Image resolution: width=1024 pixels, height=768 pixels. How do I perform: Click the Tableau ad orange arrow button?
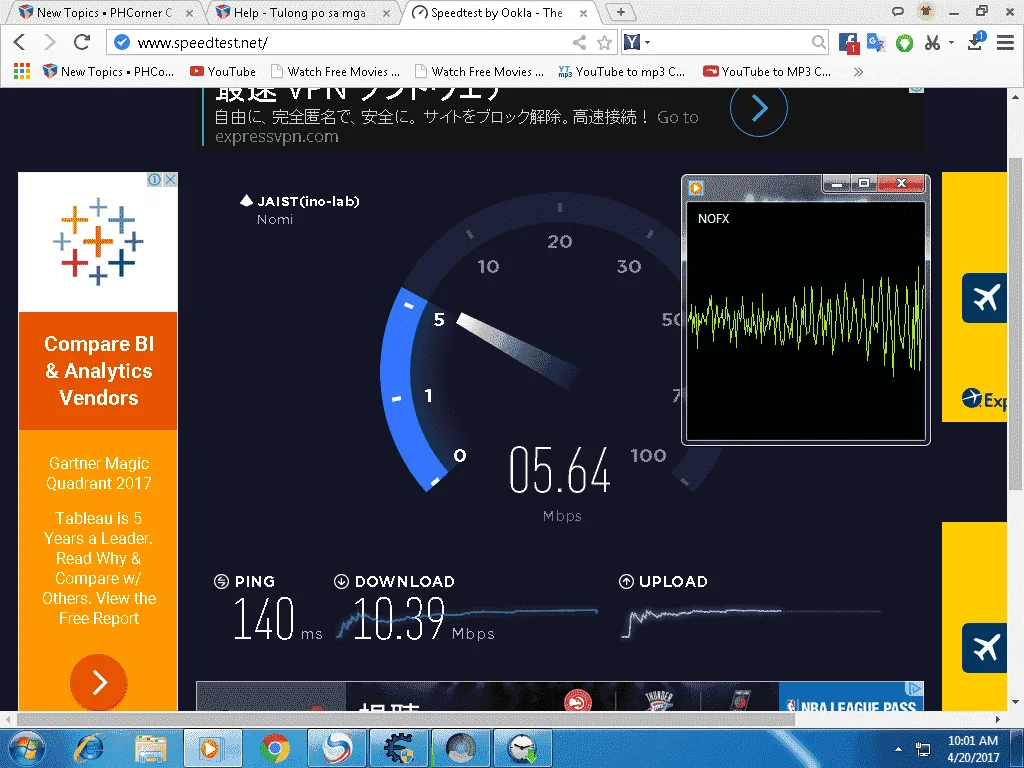click(x=99, y=682)
